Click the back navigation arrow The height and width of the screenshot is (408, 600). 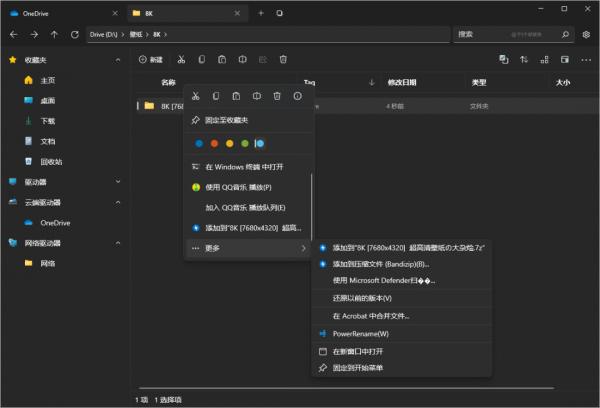click(x=14, y=34)
